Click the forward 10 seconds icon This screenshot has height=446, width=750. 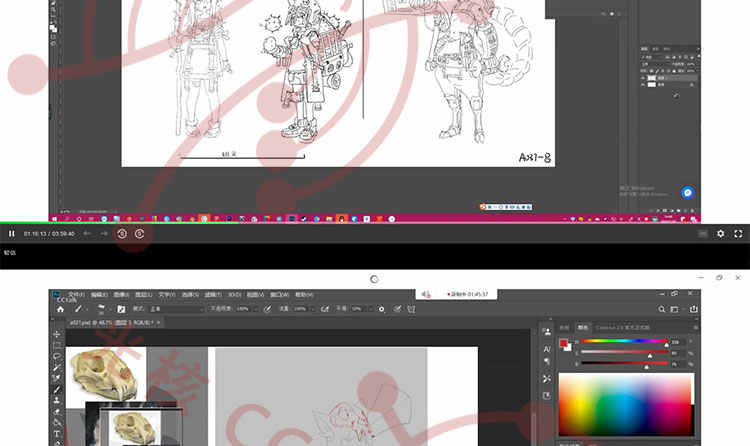[x=140, y=233]
